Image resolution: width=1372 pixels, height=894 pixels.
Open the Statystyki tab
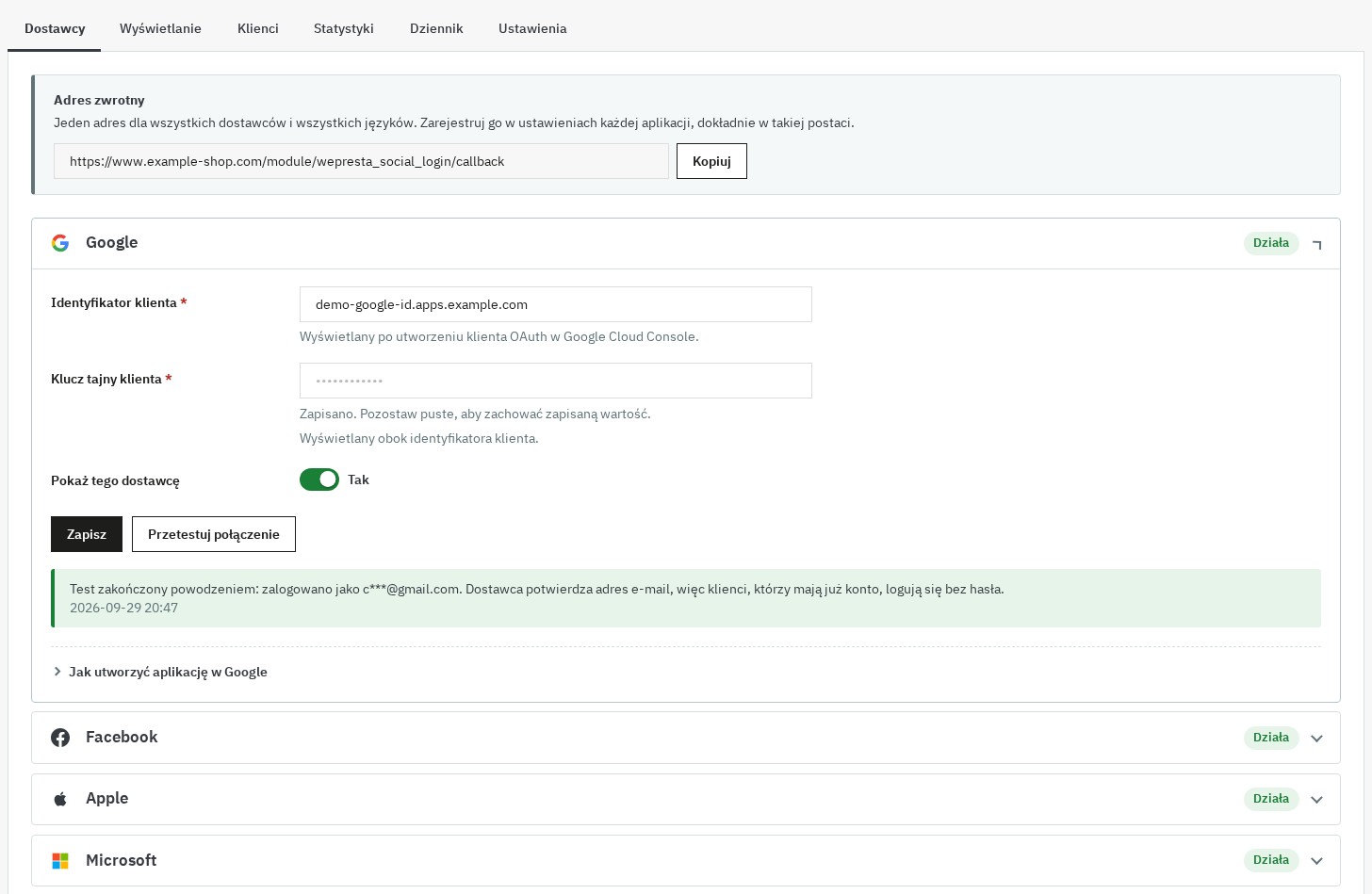click(344, 28)
